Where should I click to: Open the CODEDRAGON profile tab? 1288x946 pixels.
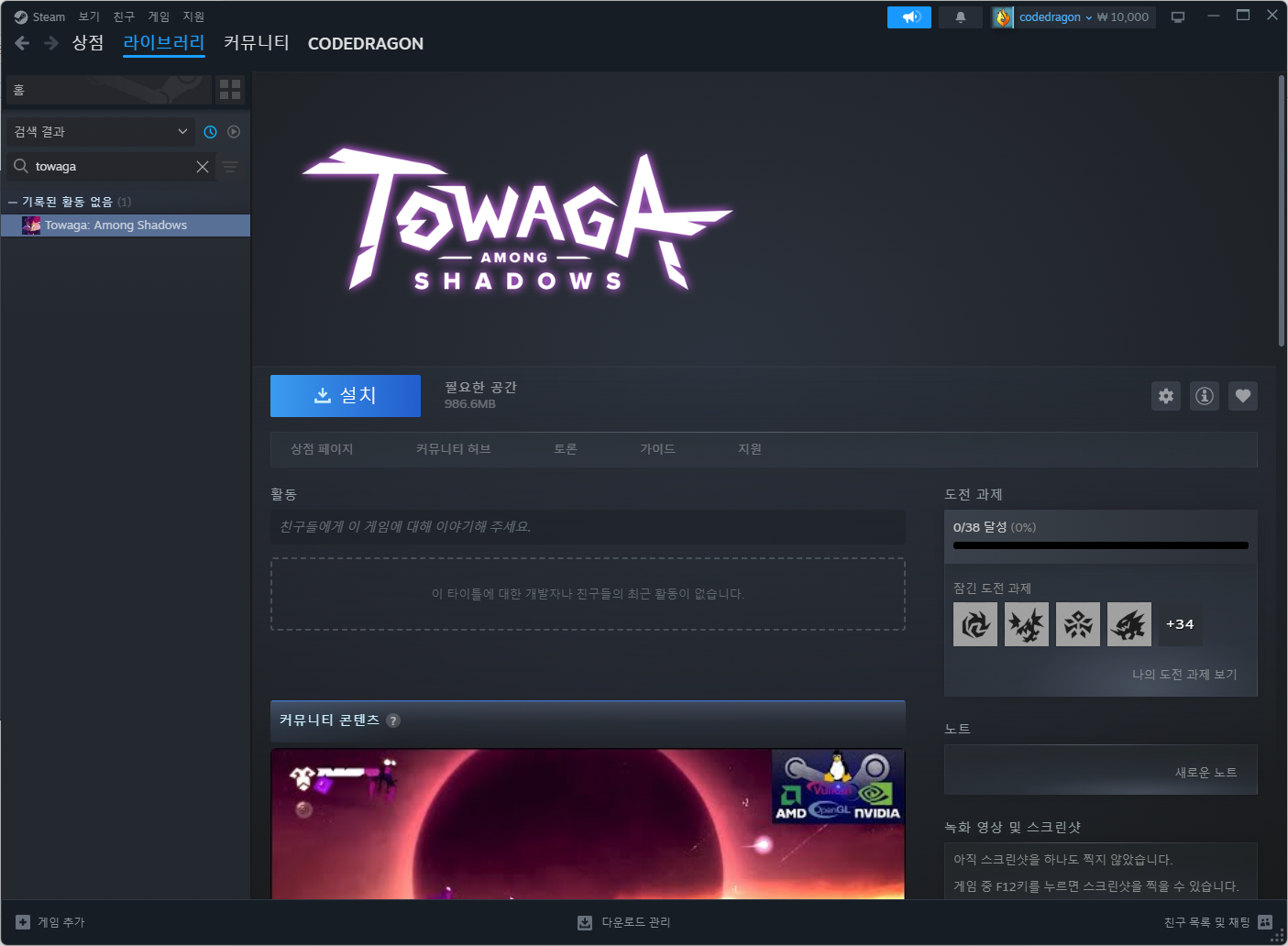(x=366, y=43)
